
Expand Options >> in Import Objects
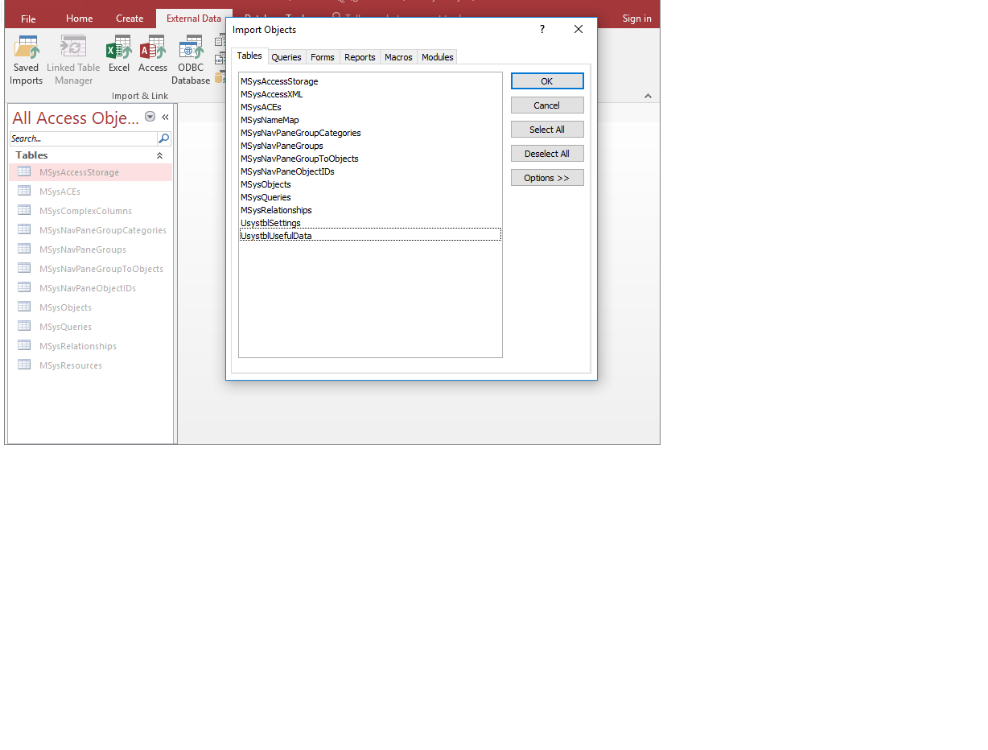point(547,178)
